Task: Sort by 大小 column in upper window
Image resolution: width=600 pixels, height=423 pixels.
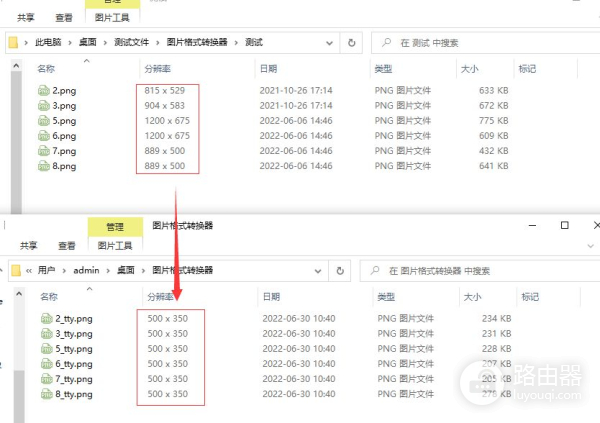Action: (469, 69)
